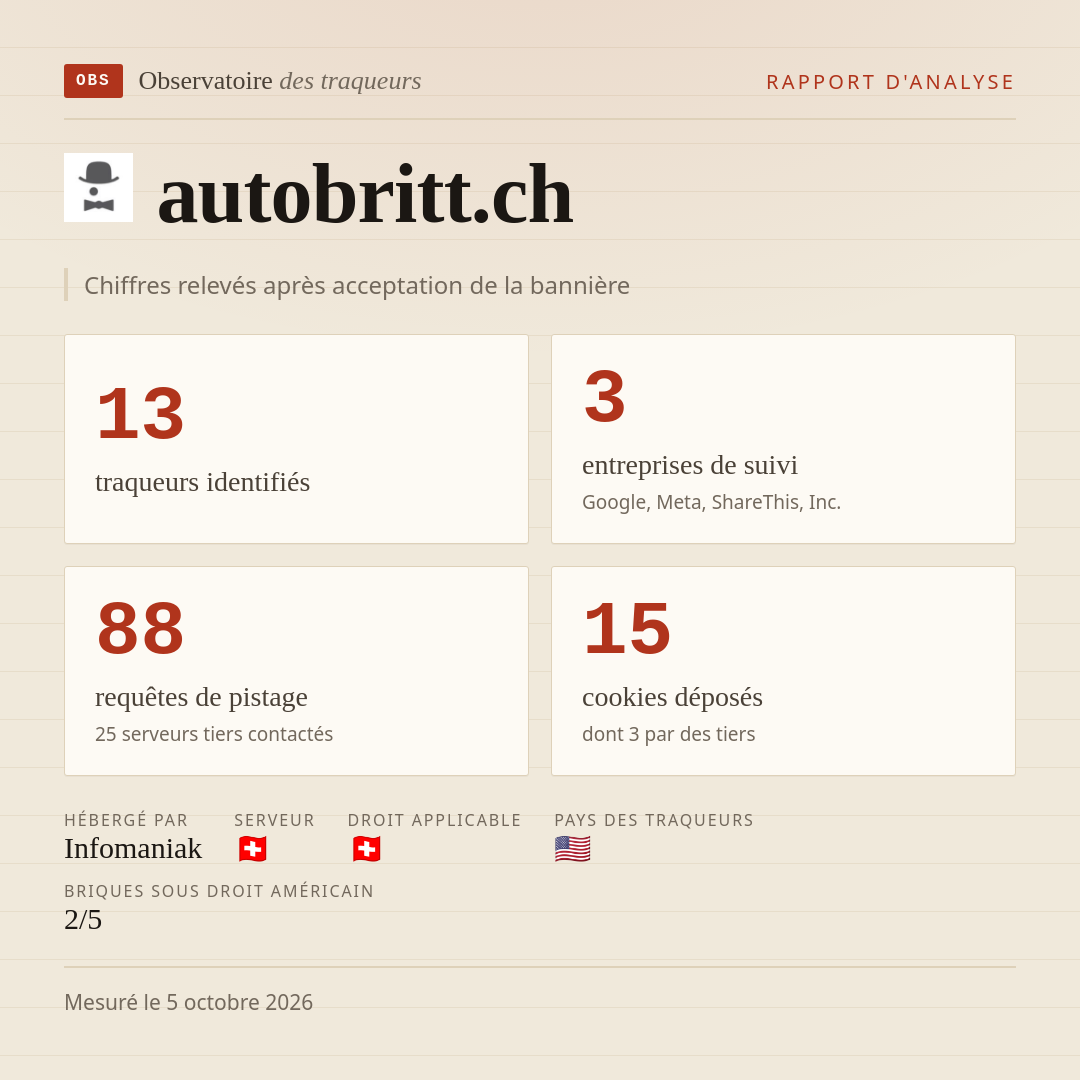Click the 'entreprises de suivi' label
This screenshot has height=1080, width=1080.
(x=689, y=465)
